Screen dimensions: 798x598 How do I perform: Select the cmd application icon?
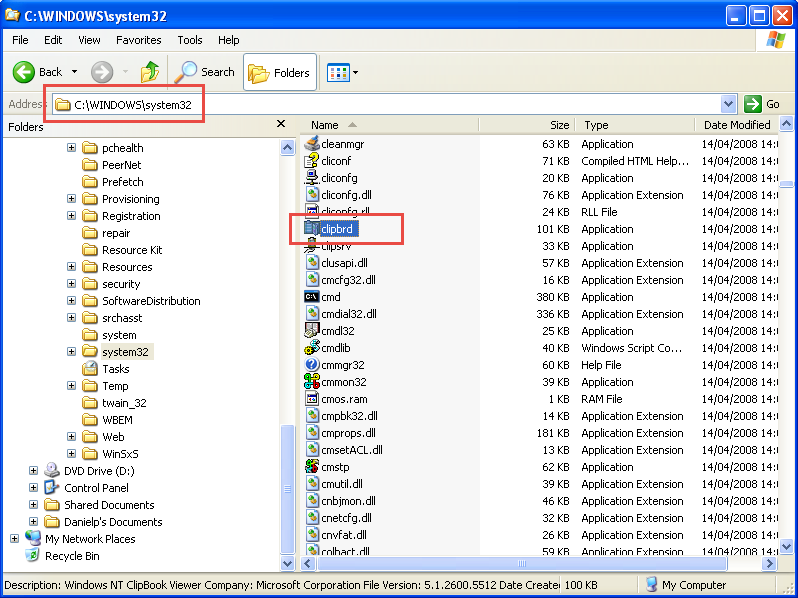(311, 297)
